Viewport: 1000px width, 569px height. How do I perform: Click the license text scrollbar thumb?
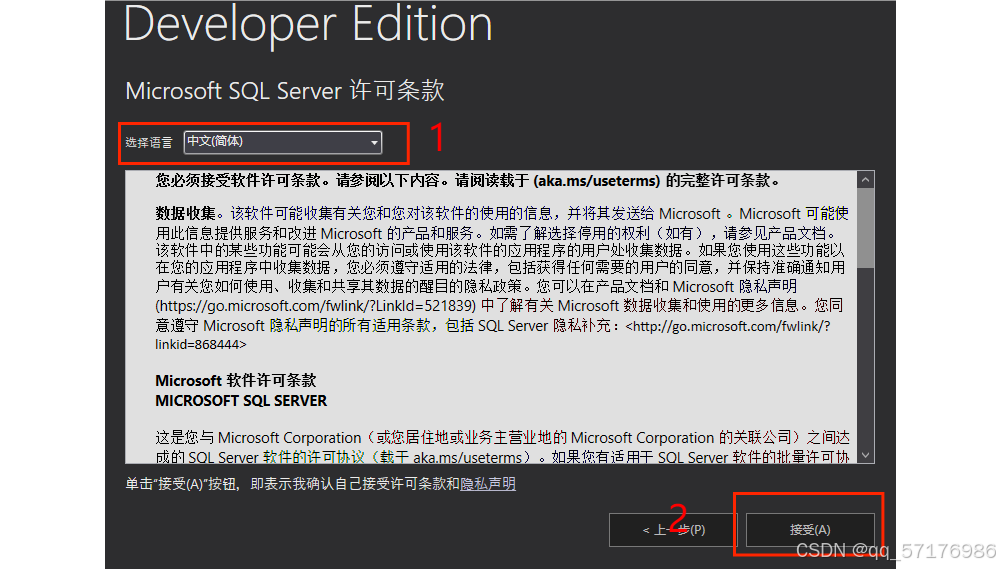pyautogui.click(x=865, y=228)
